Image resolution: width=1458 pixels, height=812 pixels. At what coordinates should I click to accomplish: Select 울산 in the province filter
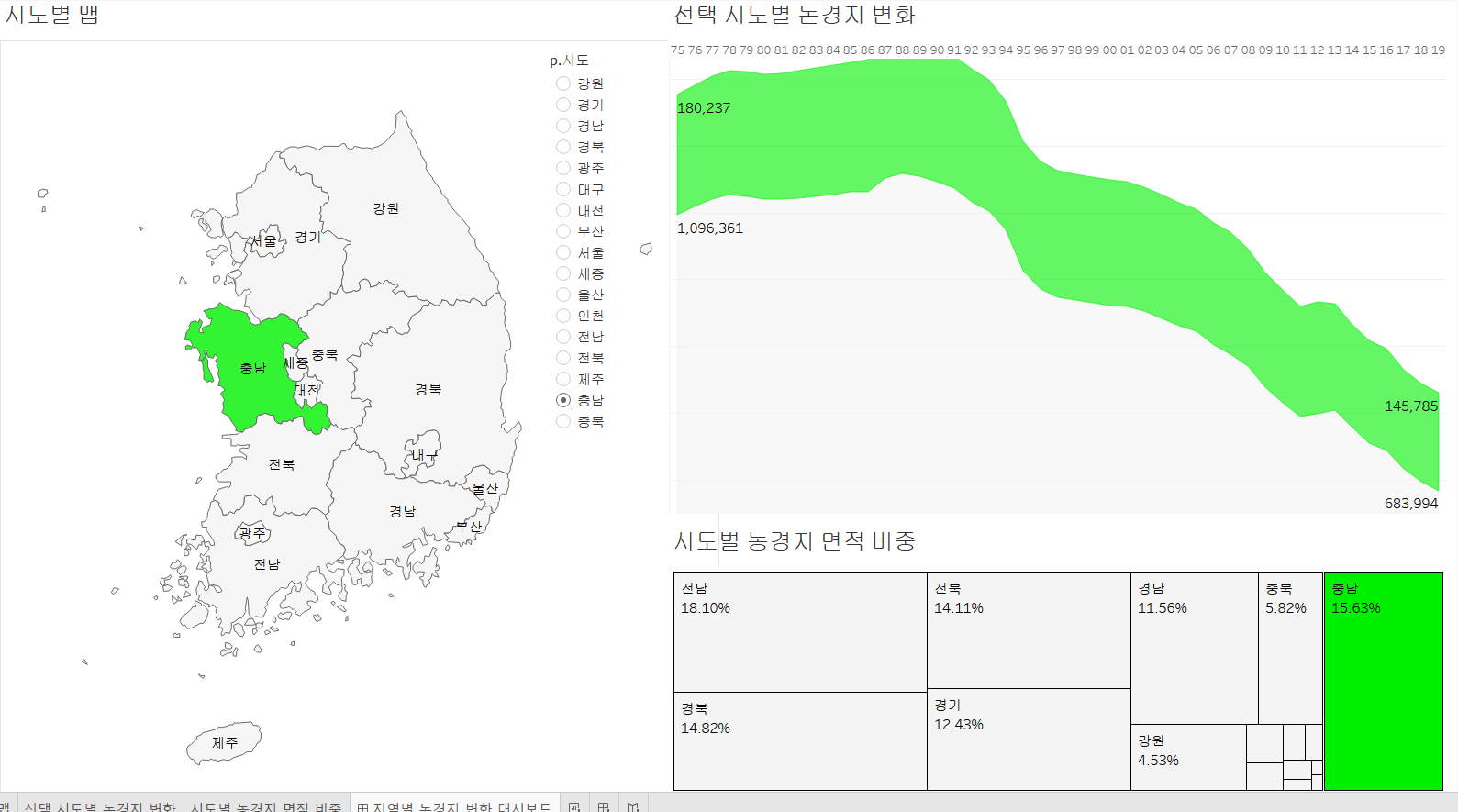pyautogui.click(x=563, y=295)
